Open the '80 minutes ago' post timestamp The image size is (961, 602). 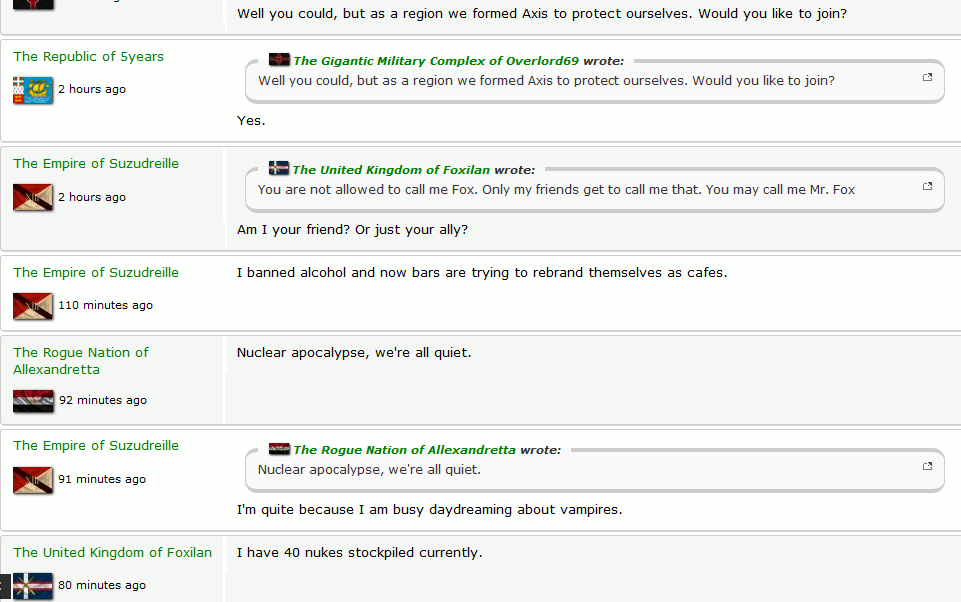pos(102,586)
